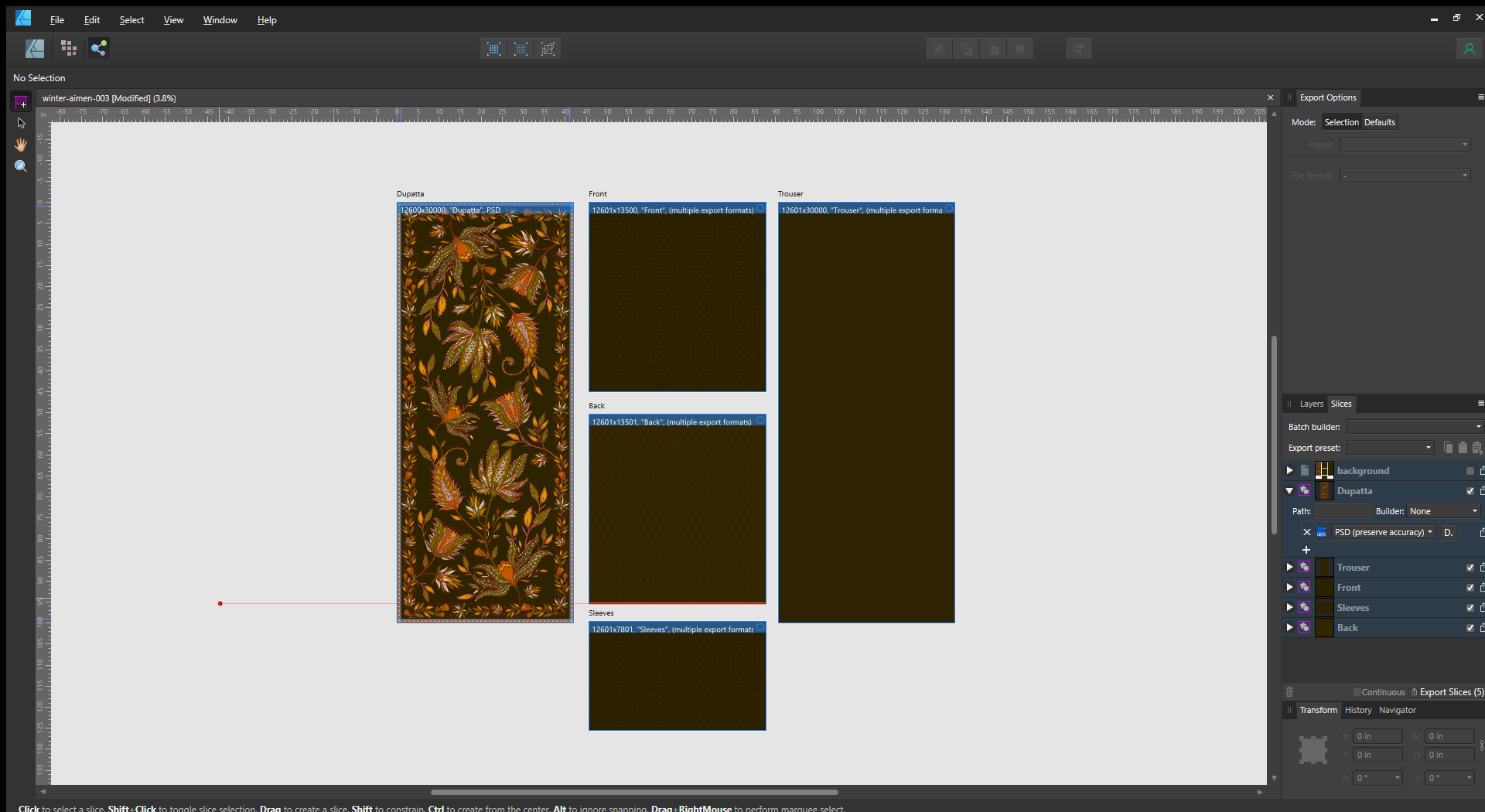The width and height of the screenshot is (1485, 812).
Task: Select the Hand view tool
Action: click(21, 145)
